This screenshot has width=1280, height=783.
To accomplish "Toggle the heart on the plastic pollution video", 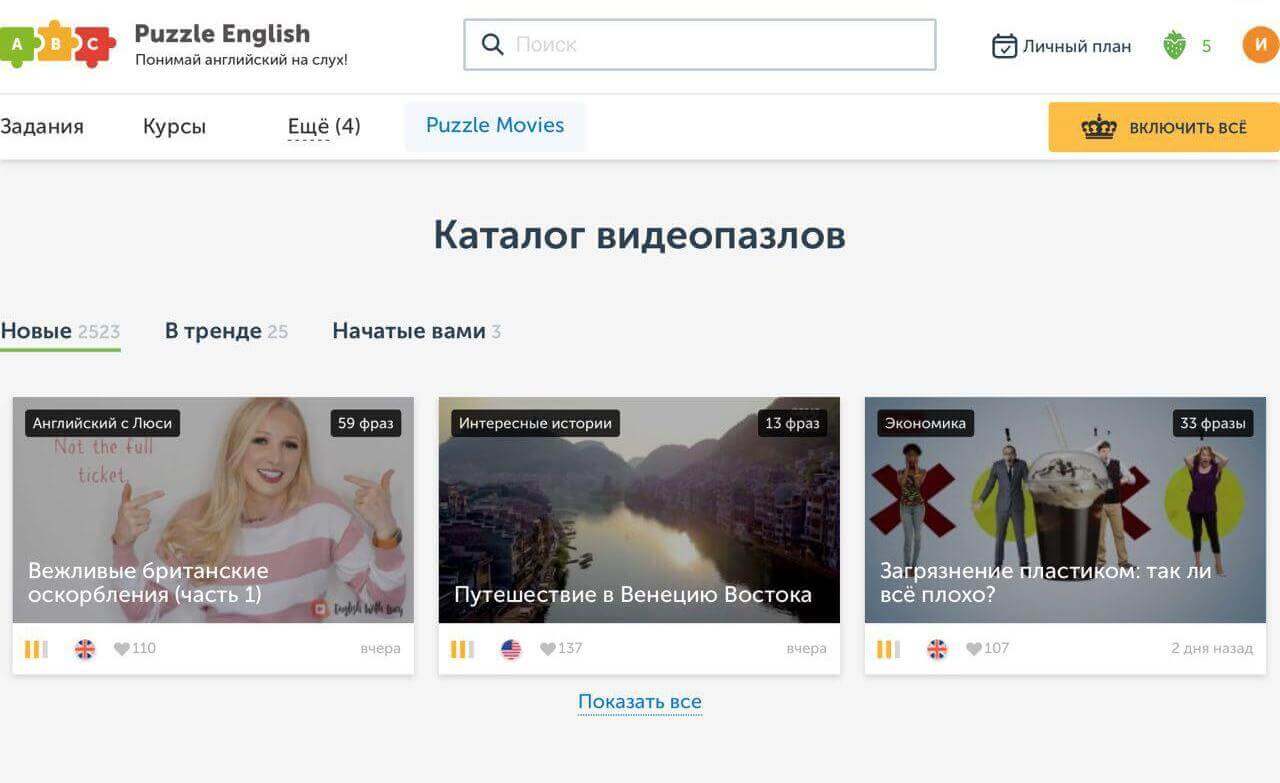I will tap(973, 648).
